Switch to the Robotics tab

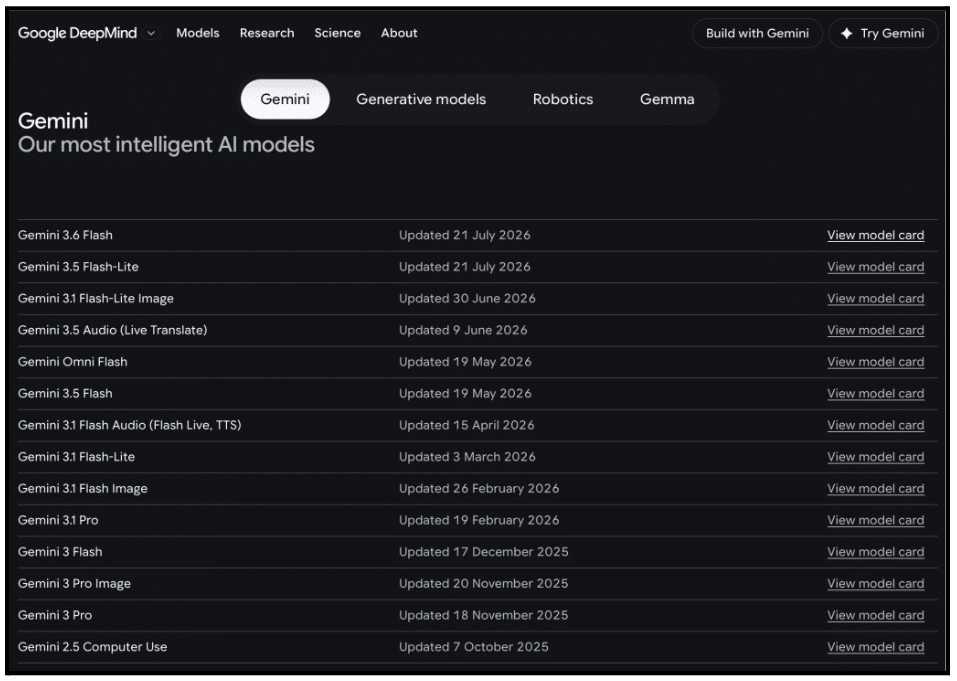coord(563,99)
